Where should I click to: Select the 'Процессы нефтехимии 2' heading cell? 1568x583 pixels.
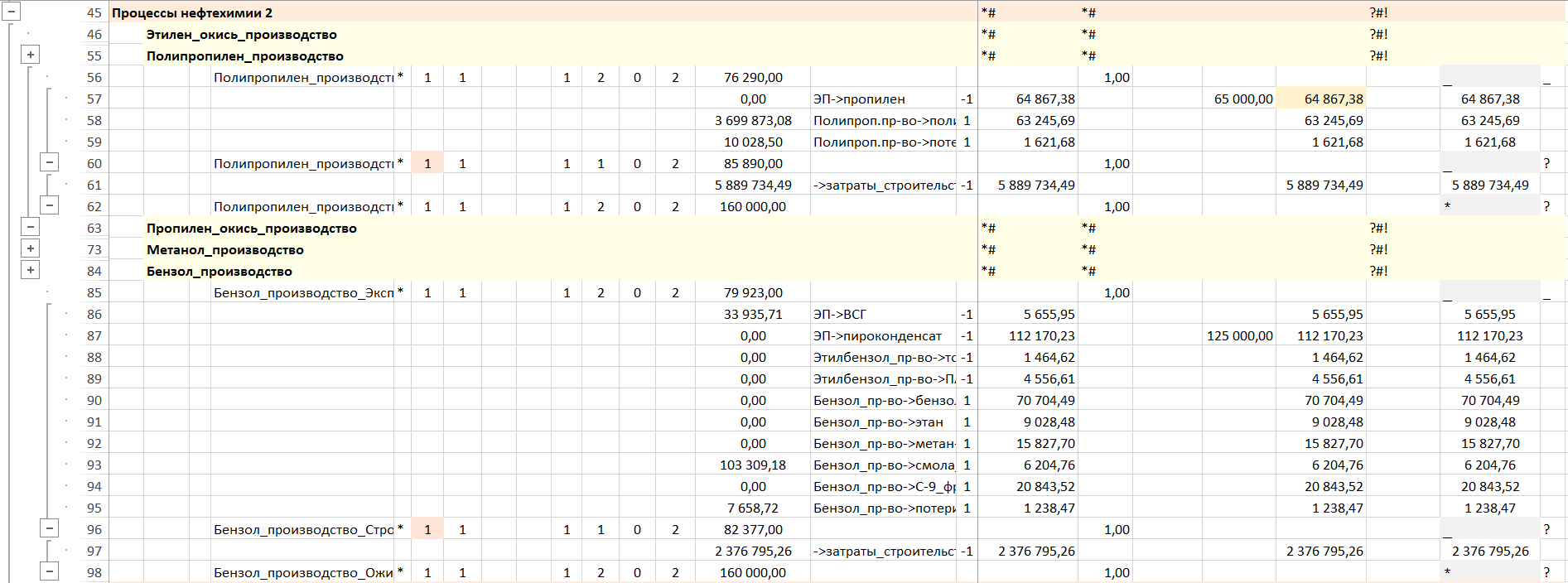192,13
